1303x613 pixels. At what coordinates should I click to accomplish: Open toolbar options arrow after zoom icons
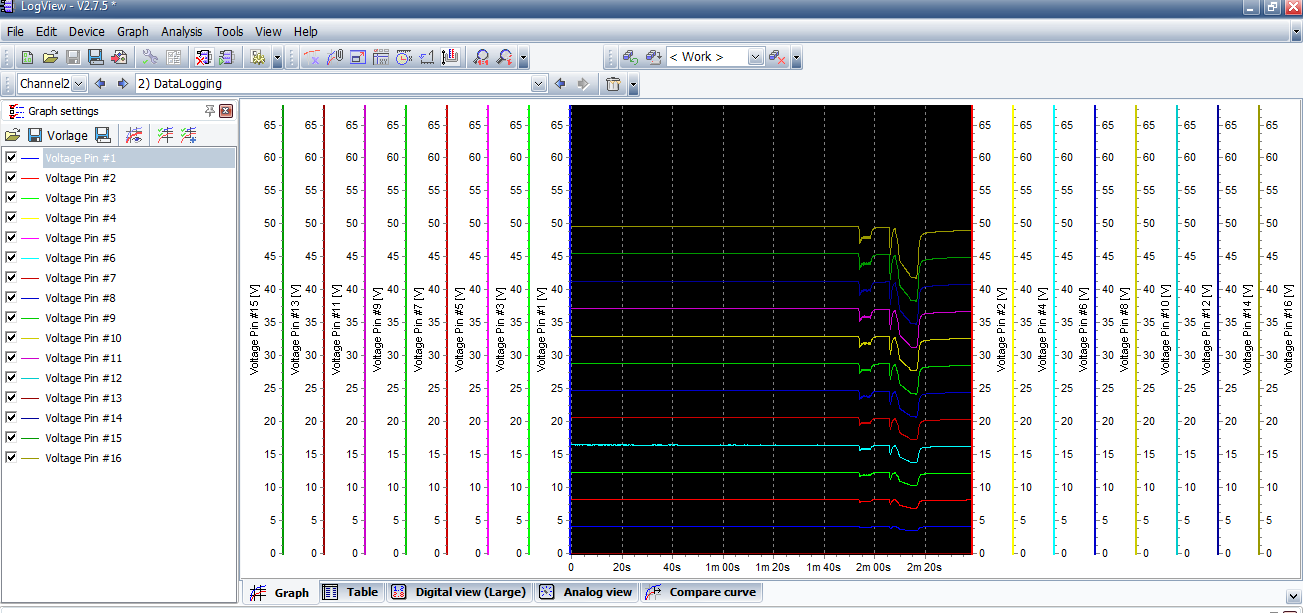[x=524, y=57]
